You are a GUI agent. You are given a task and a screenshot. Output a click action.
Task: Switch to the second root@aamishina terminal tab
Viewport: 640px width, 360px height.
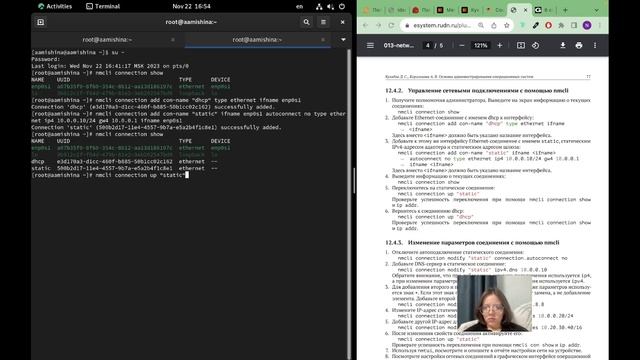(257, 40)
